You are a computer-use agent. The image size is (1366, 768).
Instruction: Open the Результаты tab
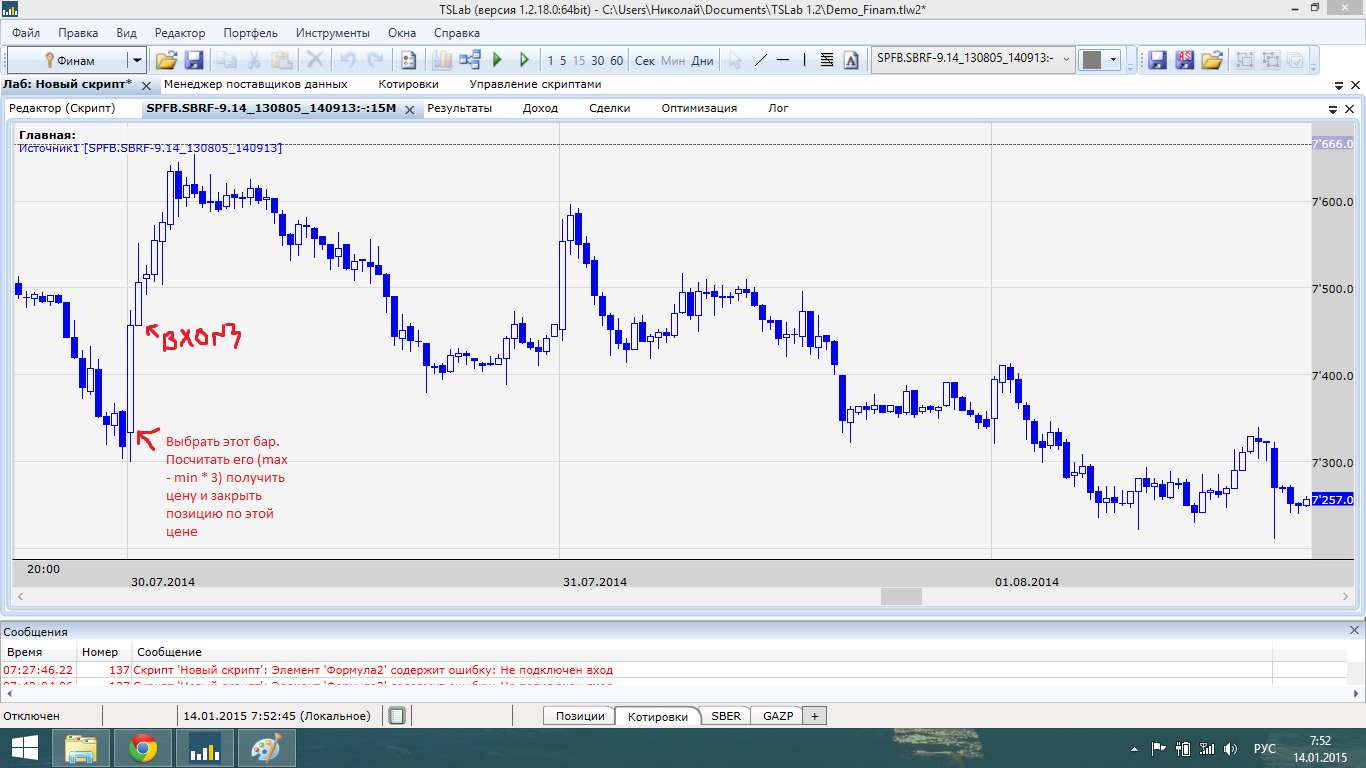460,108
